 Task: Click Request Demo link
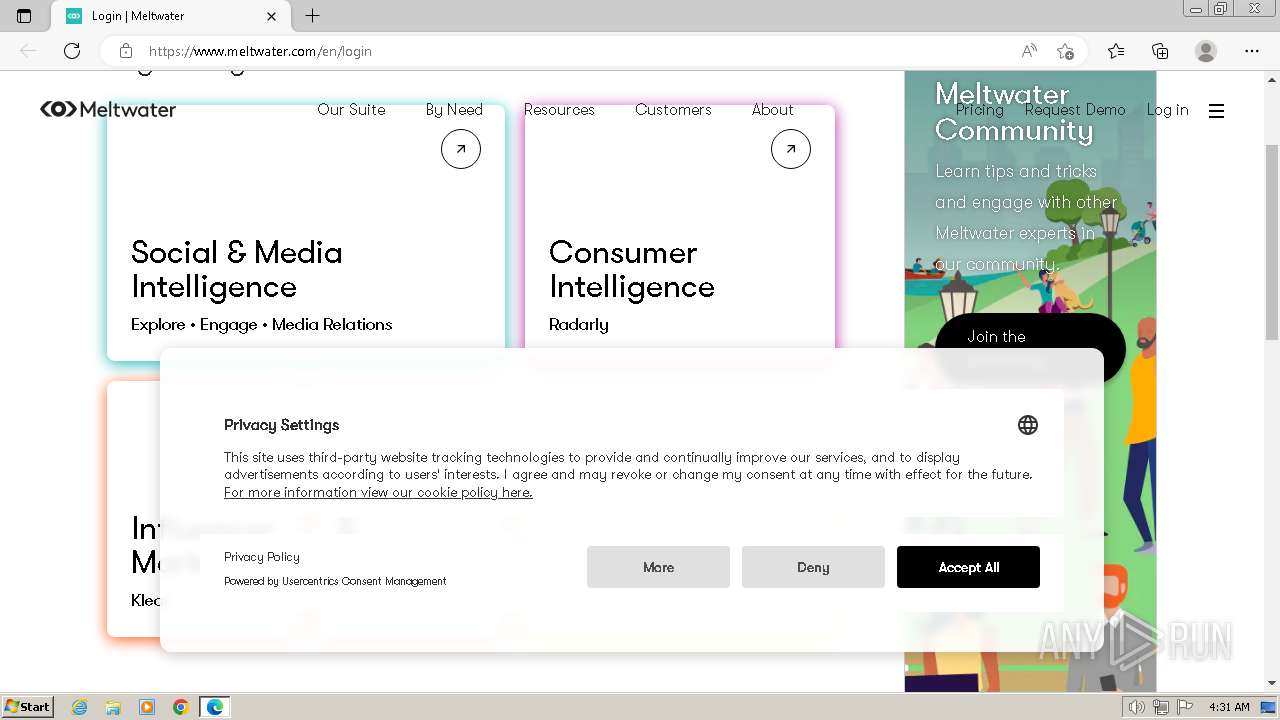(x=1075, y=110)
